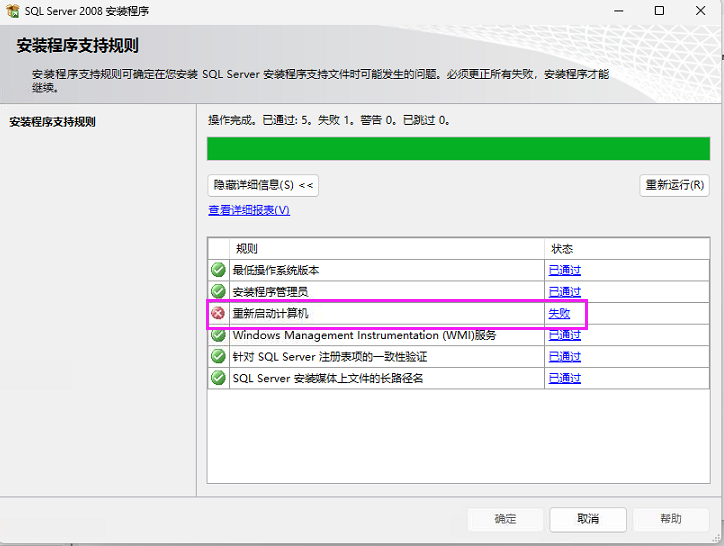Select SQL Server 安装媒体上文件的长路径名 text

pos(328,378)
